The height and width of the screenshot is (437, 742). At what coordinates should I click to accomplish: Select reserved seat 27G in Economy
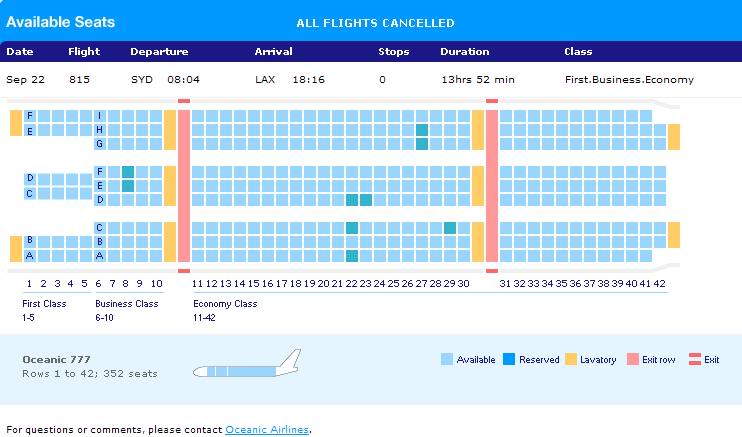(422, 144)
